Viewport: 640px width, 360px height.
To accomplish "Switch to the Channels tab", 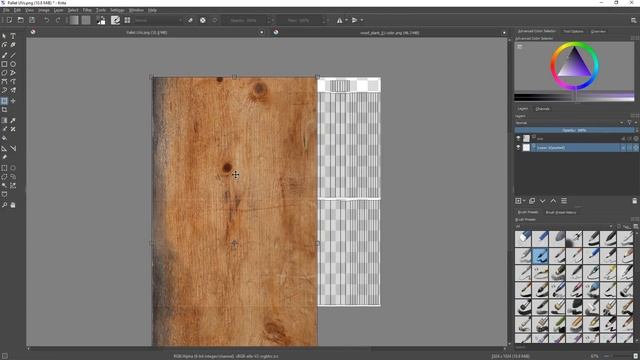I will point(542,109).
